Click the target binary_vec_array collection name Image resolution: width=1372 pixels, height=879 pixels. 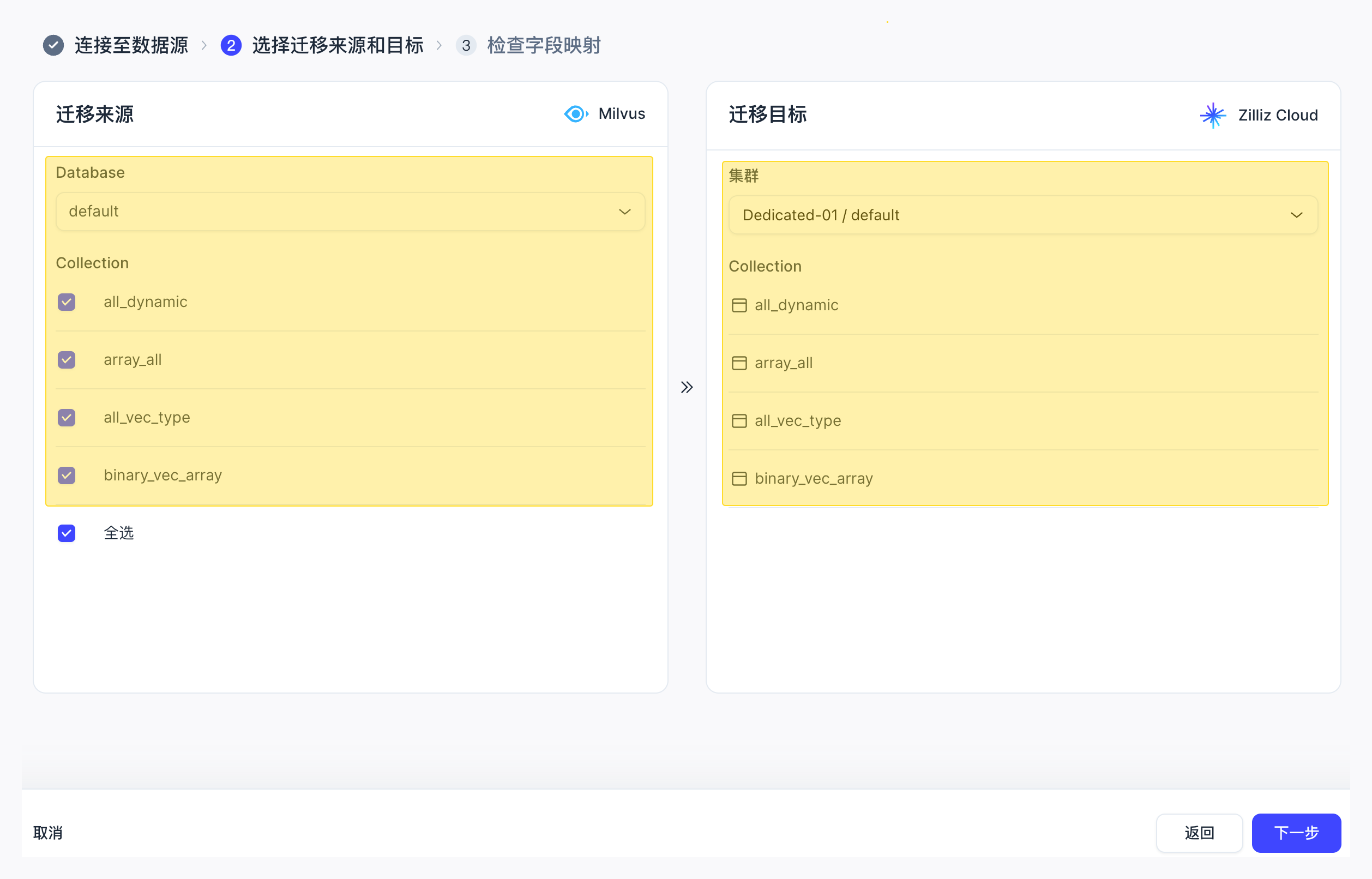point(814,478)
